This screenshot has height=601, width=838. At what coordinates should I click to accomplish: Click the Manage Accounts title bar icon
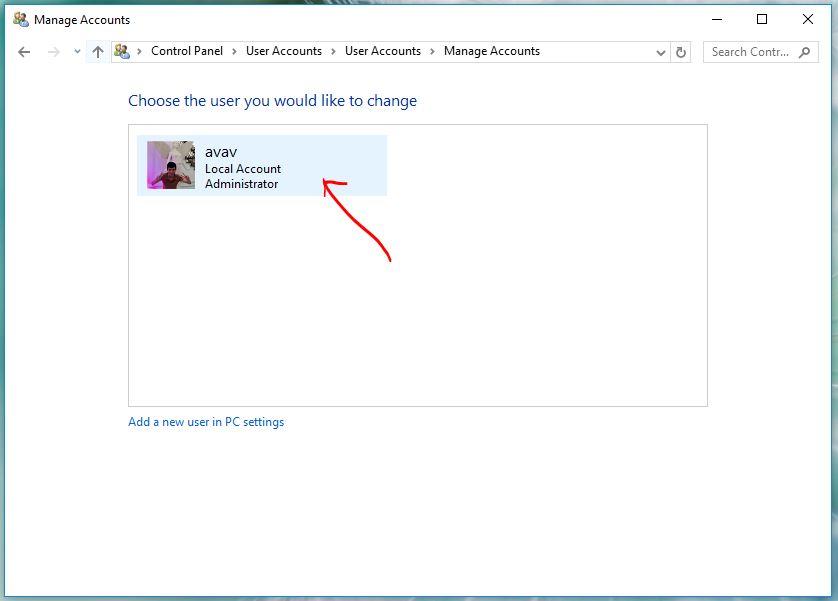tap(20, 19)
